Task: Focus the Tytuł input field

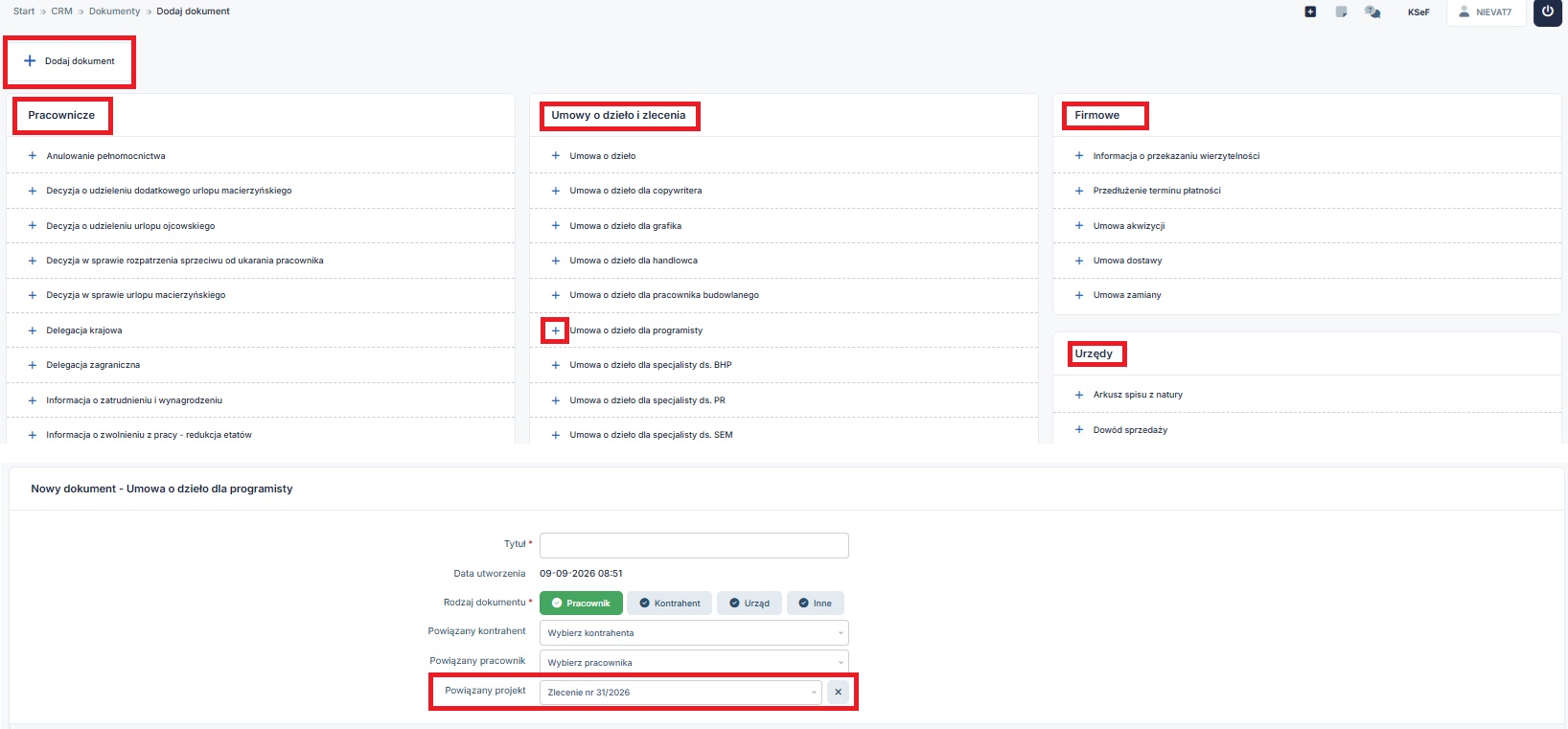Action: tap(694, 545)
